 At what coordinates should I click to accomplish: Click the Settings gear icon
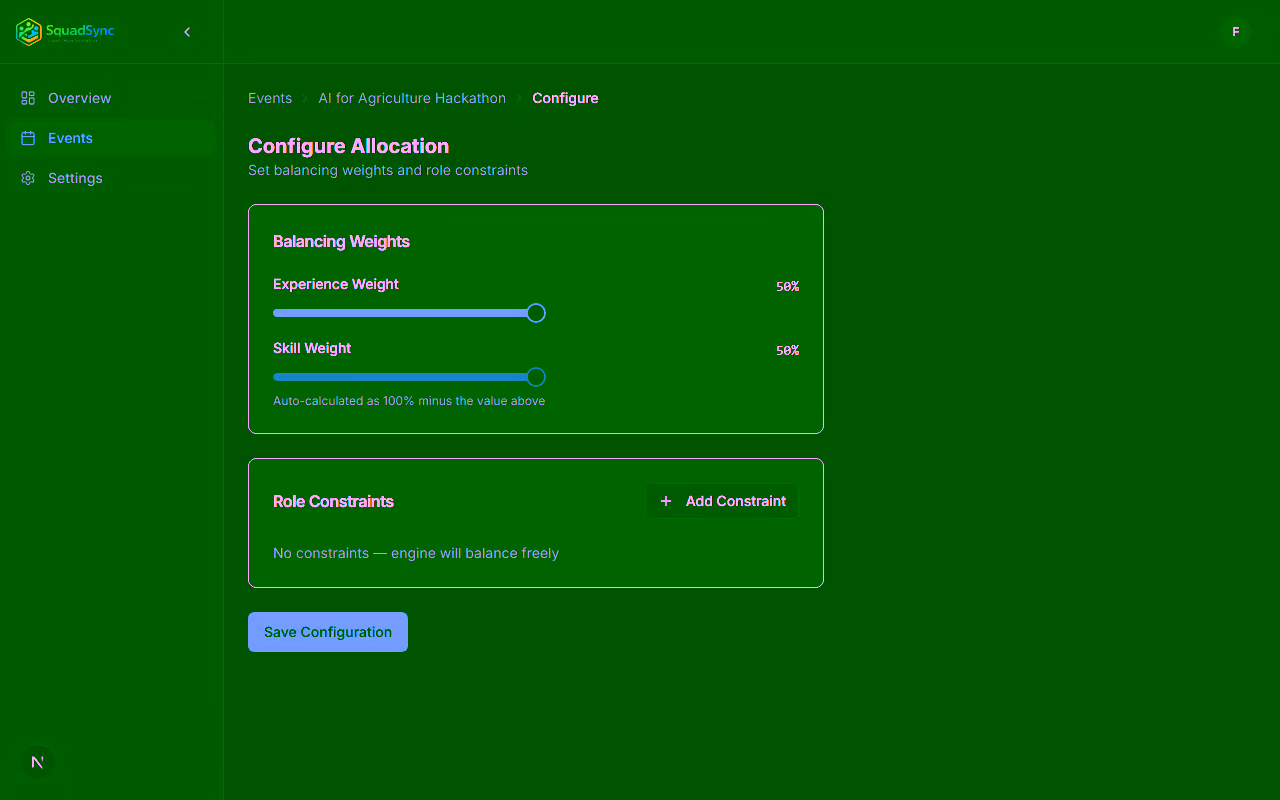pos(28,178)
